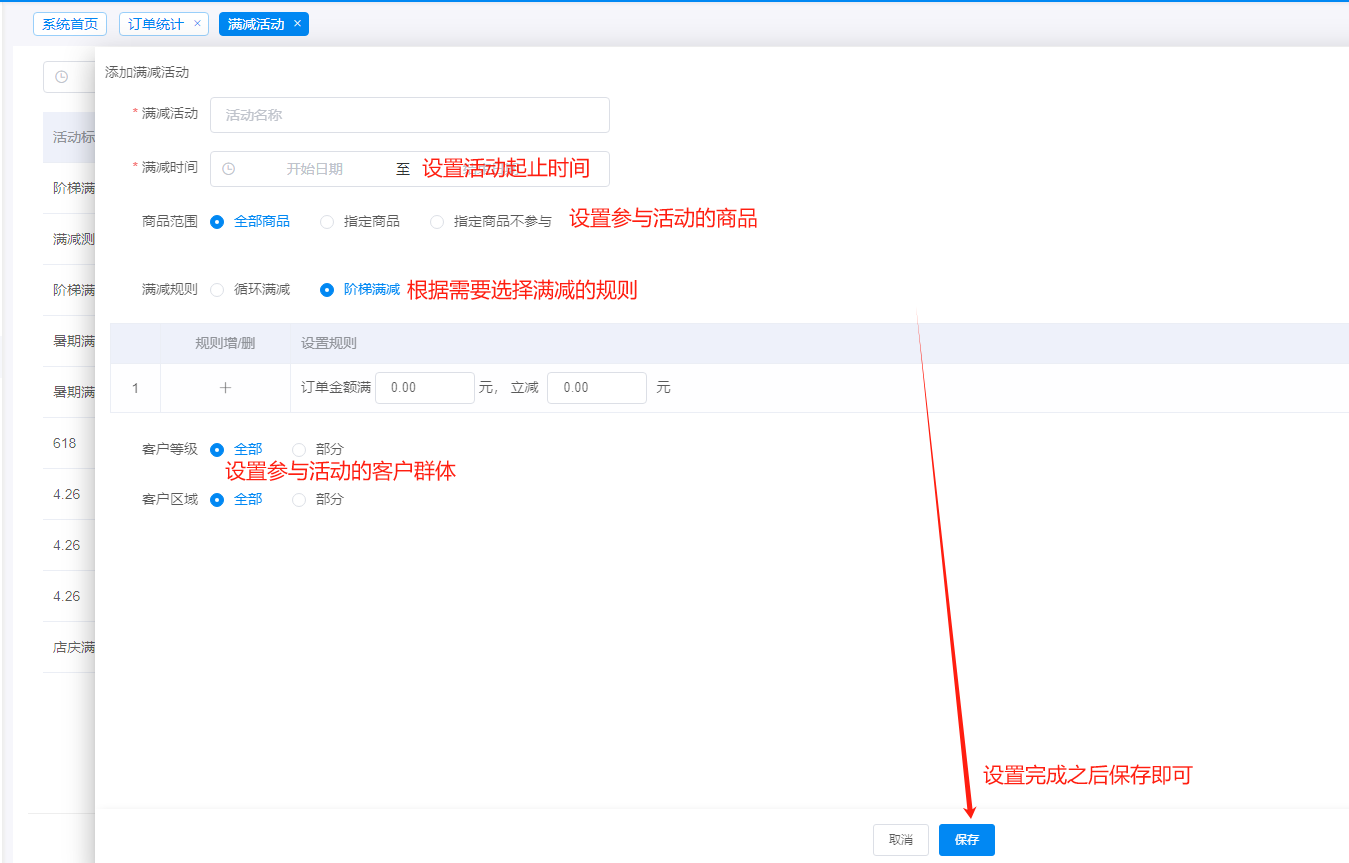Image resolution: width=1349 pixels, height=863 pixels.
Task: Select 全部商品 radio option
Action: (x=217, y=222)
